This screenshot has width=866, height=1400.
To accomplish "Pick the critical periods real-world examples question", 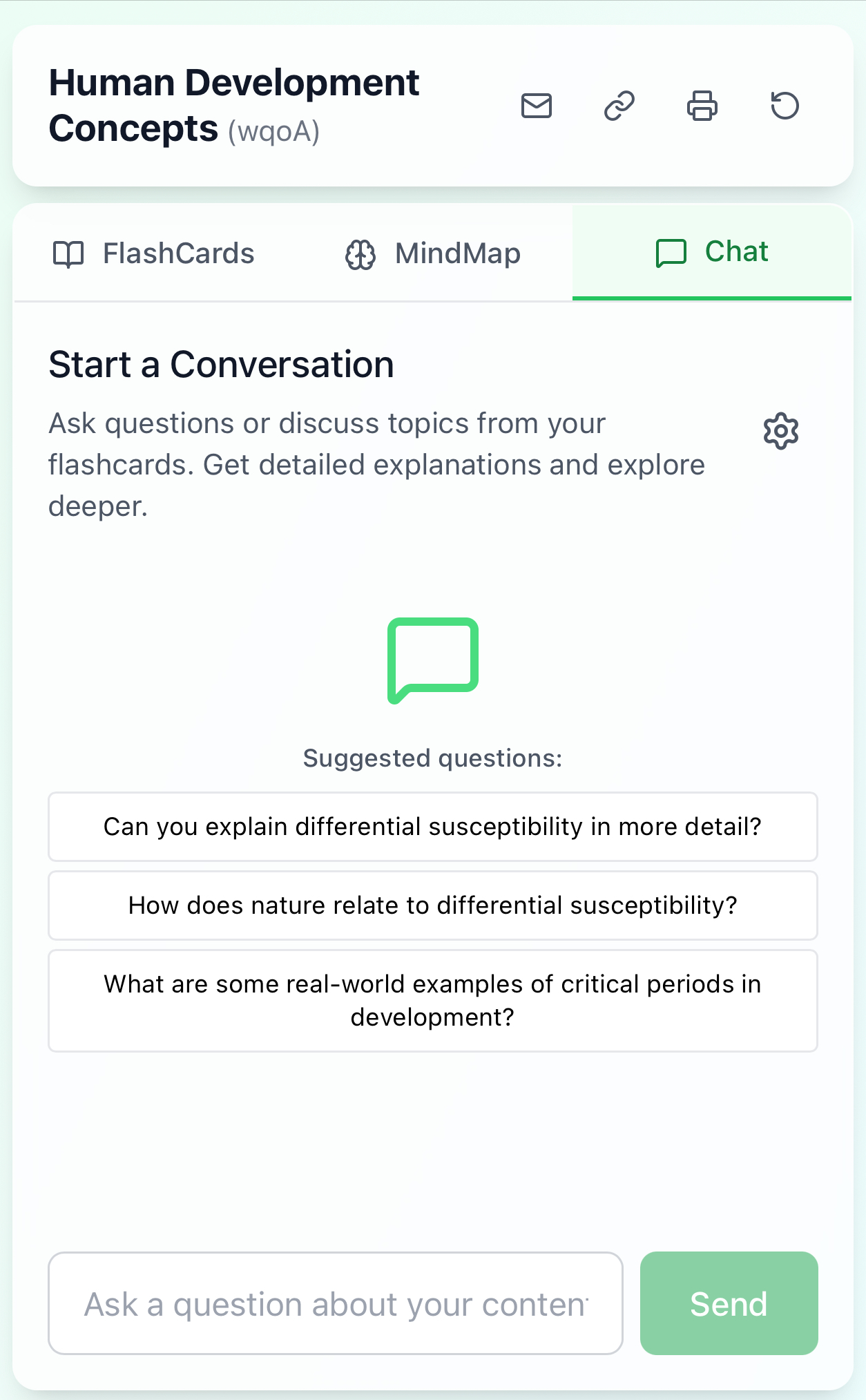I will [433, 1001].
